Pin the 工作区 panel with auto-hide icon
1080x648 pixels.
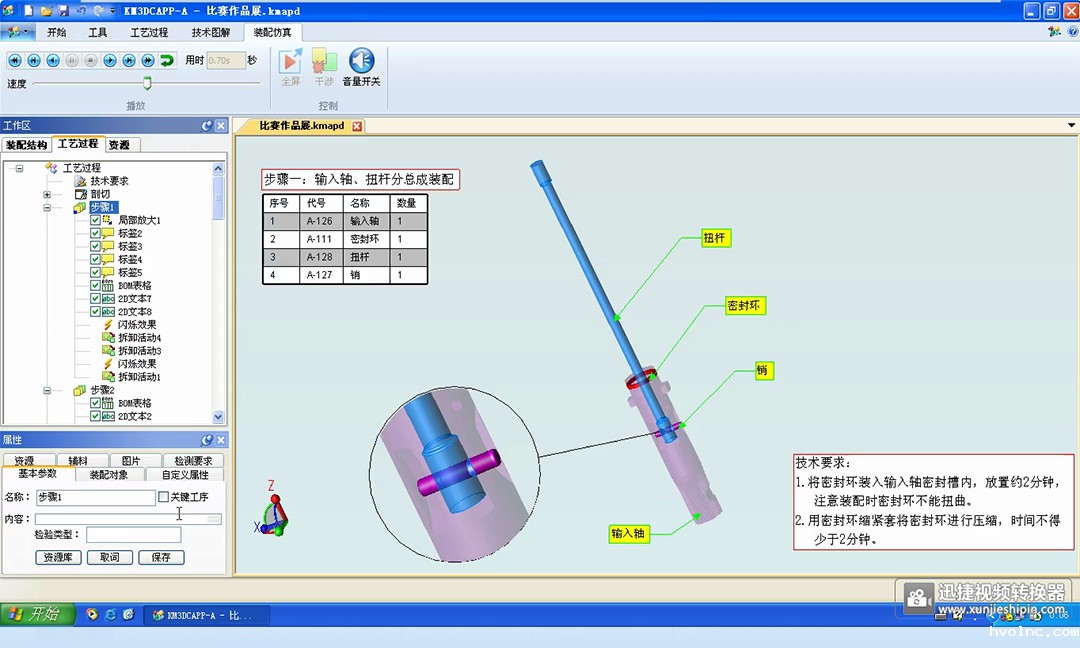(207, 126)
